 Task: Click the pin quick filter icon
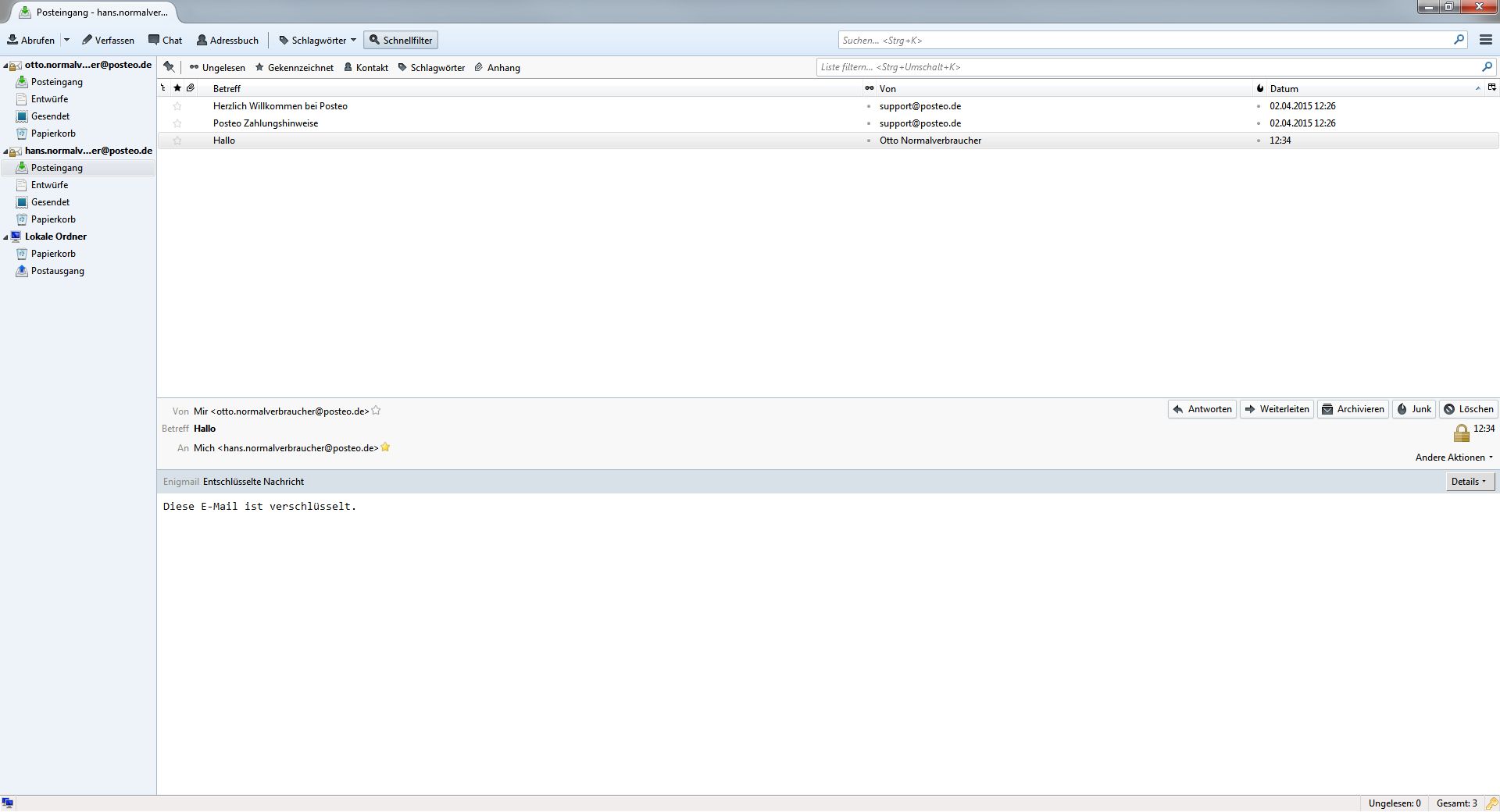169,67
